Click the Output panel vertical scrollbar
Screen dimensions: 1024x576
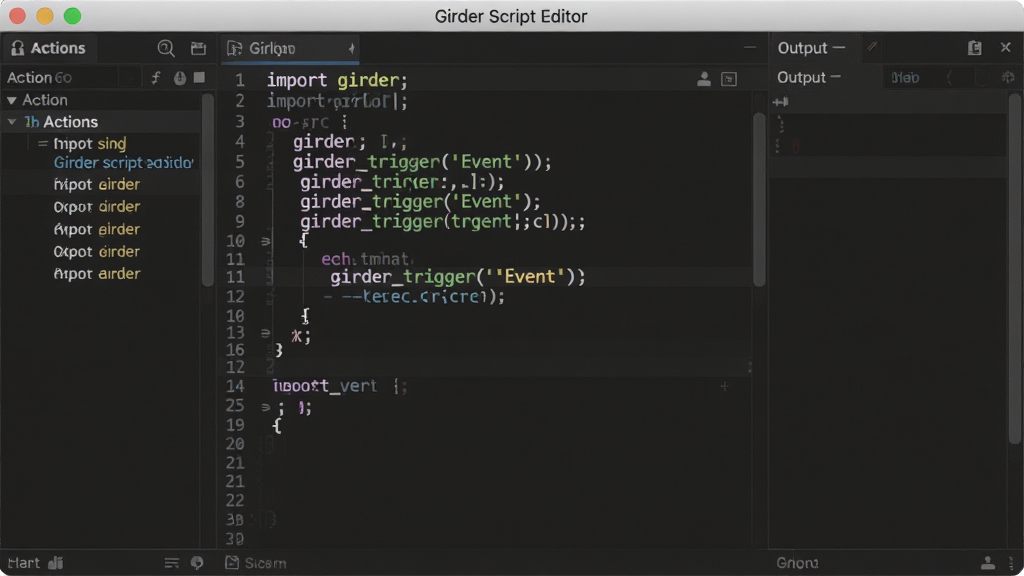coord(1014,269)
